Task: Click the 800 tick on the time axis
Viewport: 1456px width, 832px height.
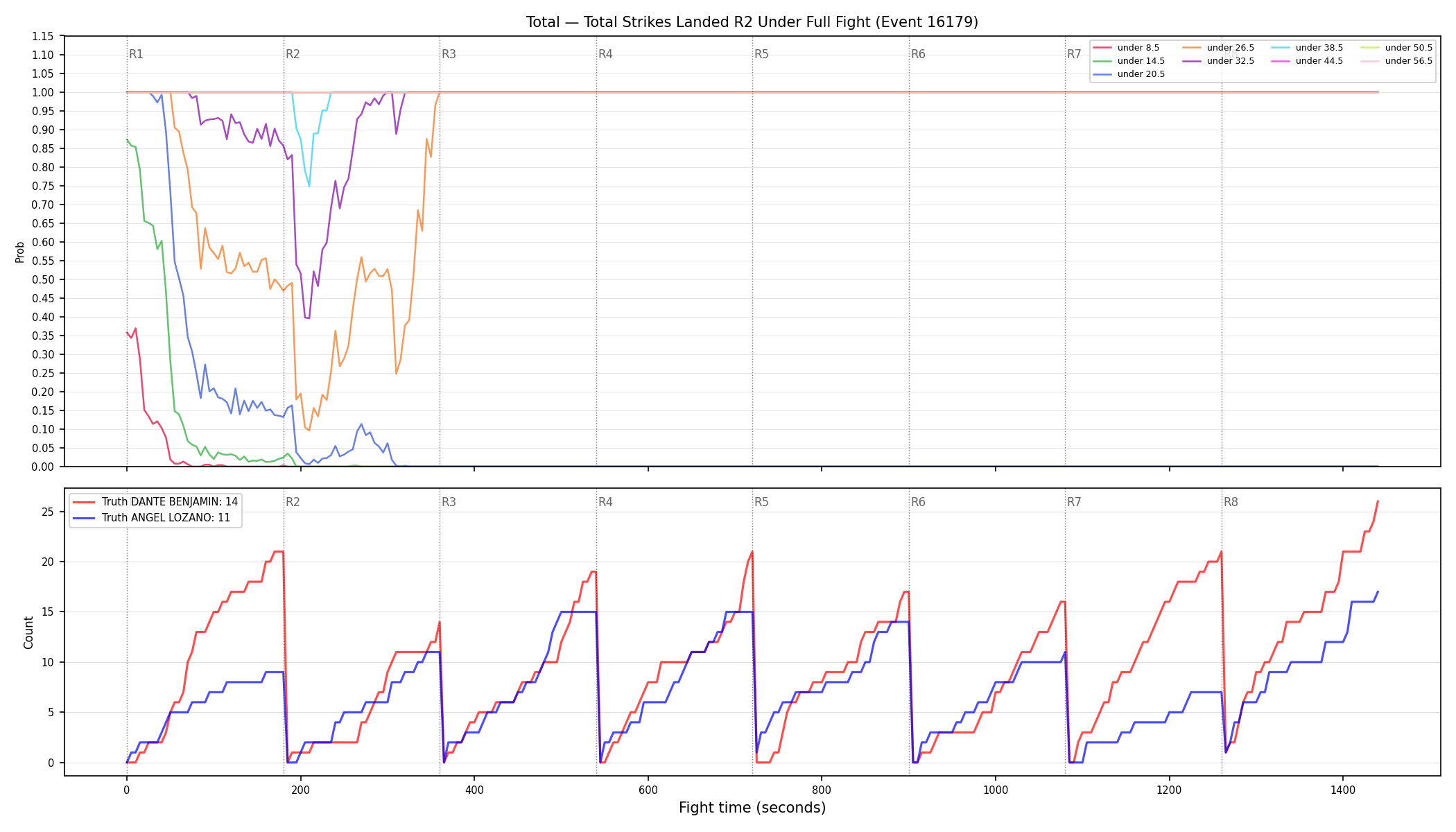Action: [822, 789]
